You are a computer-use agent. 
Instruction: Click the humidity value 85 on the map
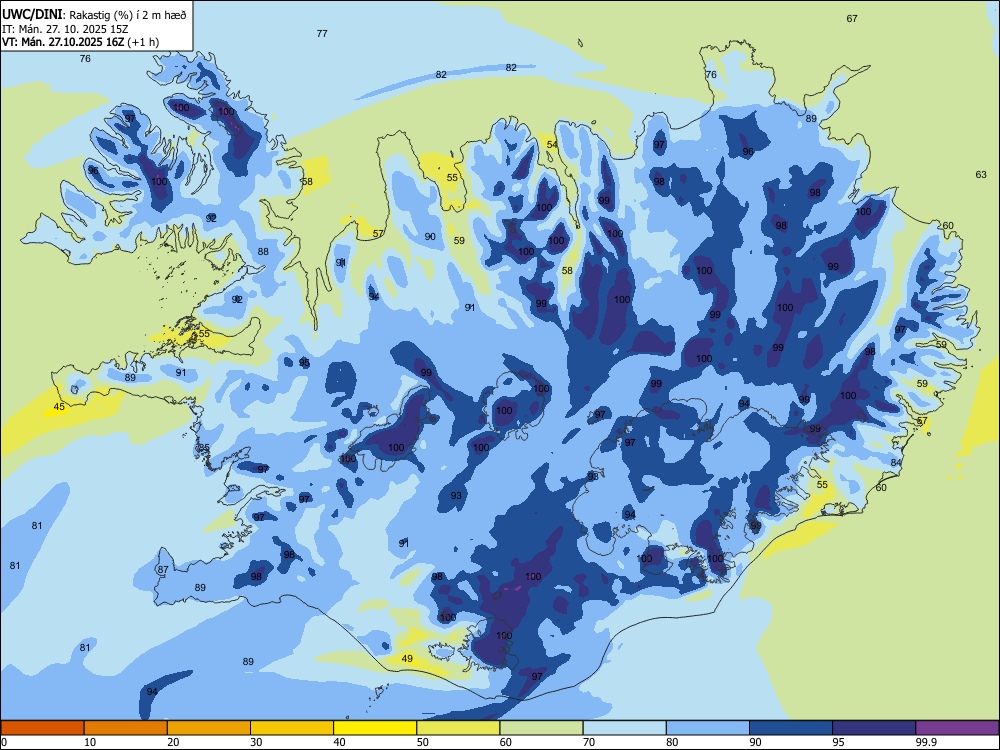204,448
